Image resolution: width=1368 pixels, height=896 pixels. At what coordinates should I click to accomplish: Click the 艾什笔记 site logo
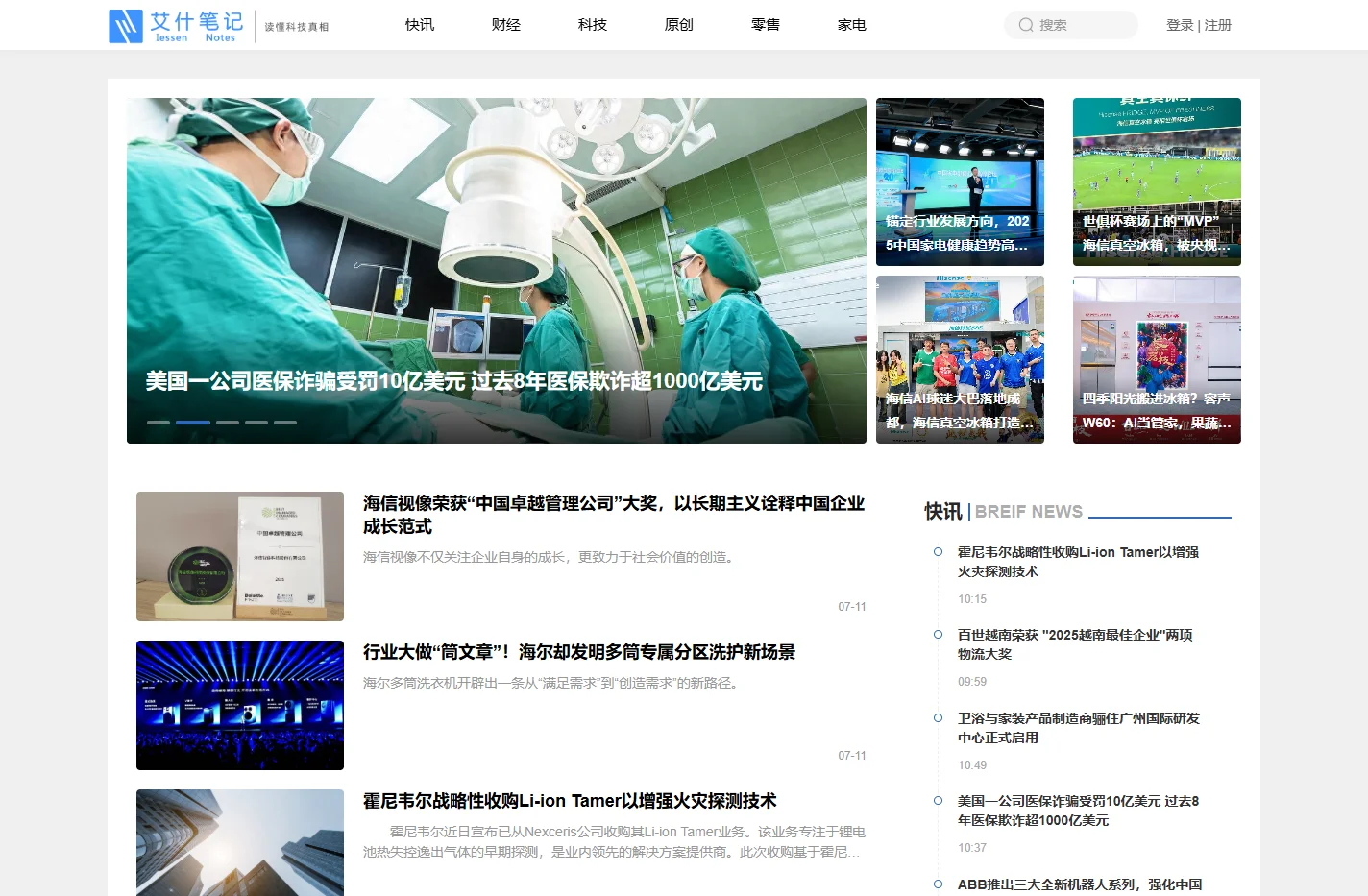pyautogui.click(x=176, y=26)
